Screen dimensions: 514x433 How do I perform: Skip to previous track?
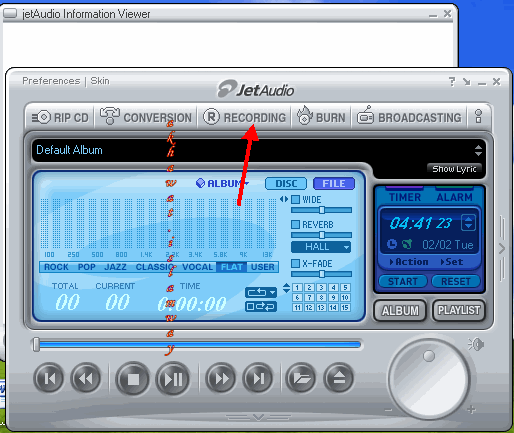(x=49, y=379)
